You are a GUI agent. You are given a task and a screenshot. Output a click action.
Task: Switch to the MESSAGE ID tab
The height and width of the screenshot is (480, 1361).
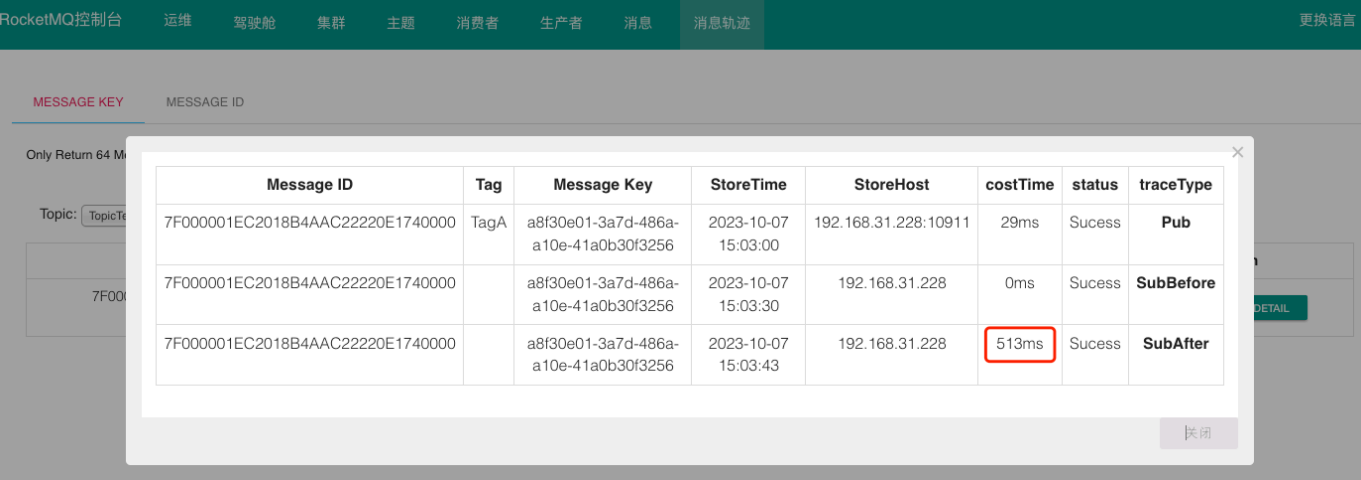(205, 102)
